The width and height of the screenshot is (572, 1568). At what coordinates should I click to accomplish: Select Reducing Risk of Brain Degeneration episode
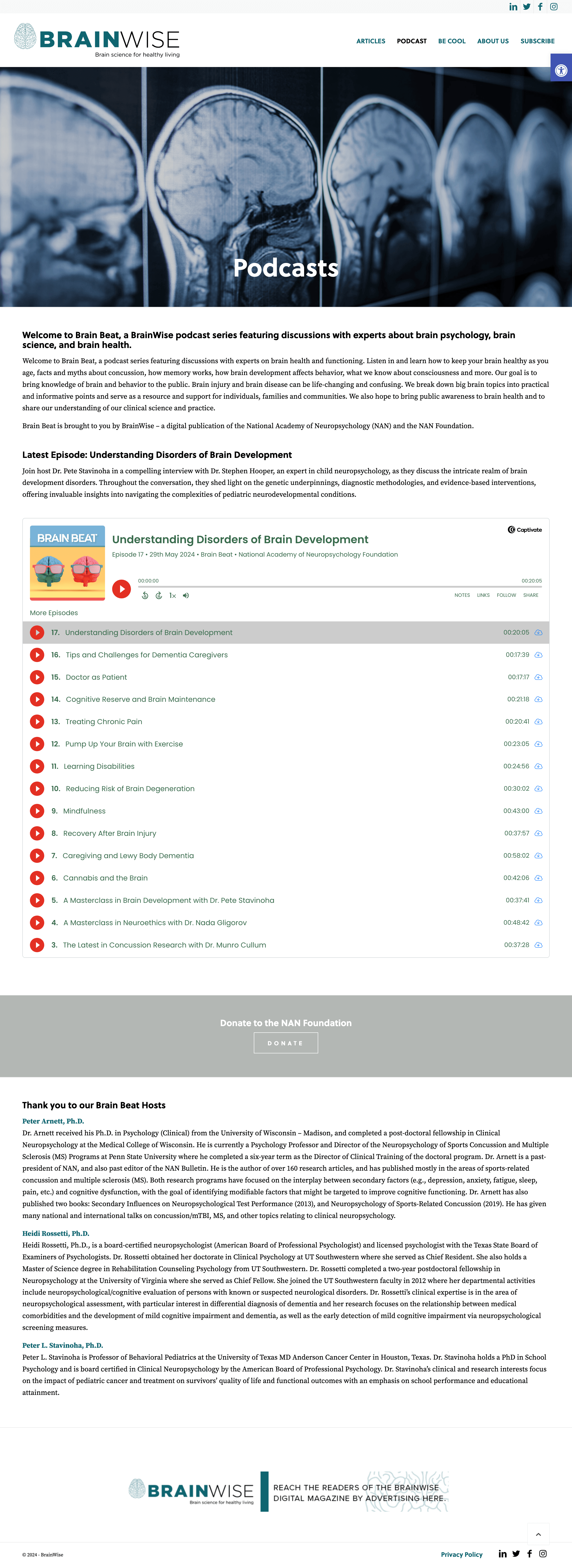point(130,789)
